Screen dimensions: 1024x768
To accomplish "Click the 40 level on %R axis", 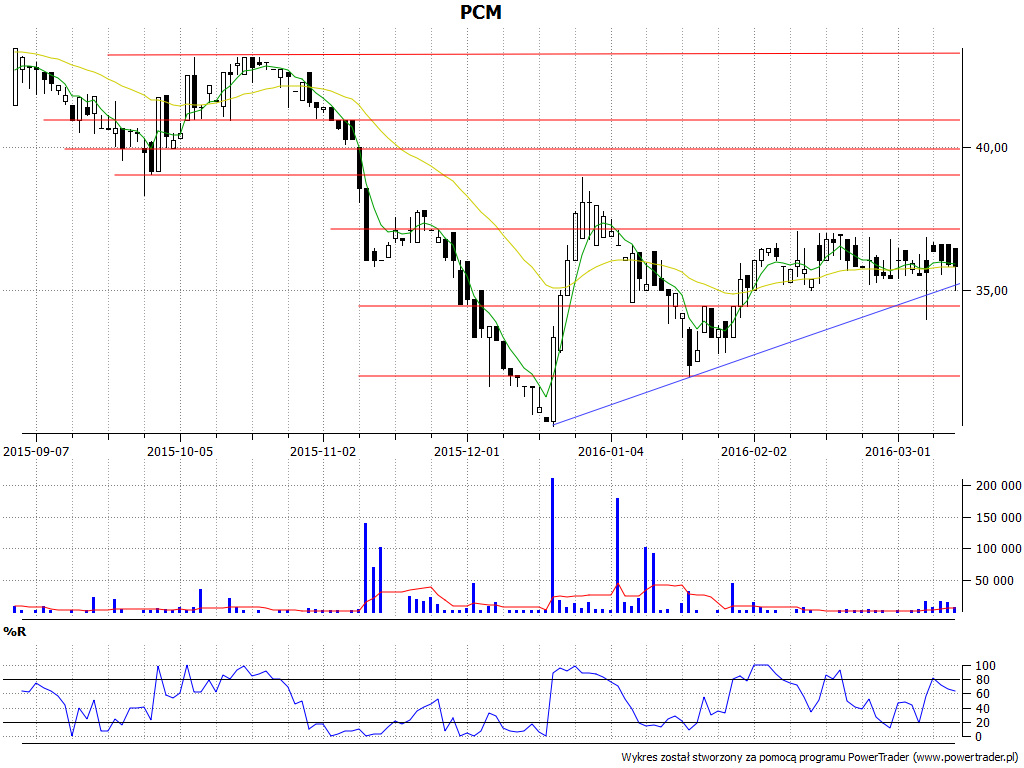I will click(x=985, y=709).
